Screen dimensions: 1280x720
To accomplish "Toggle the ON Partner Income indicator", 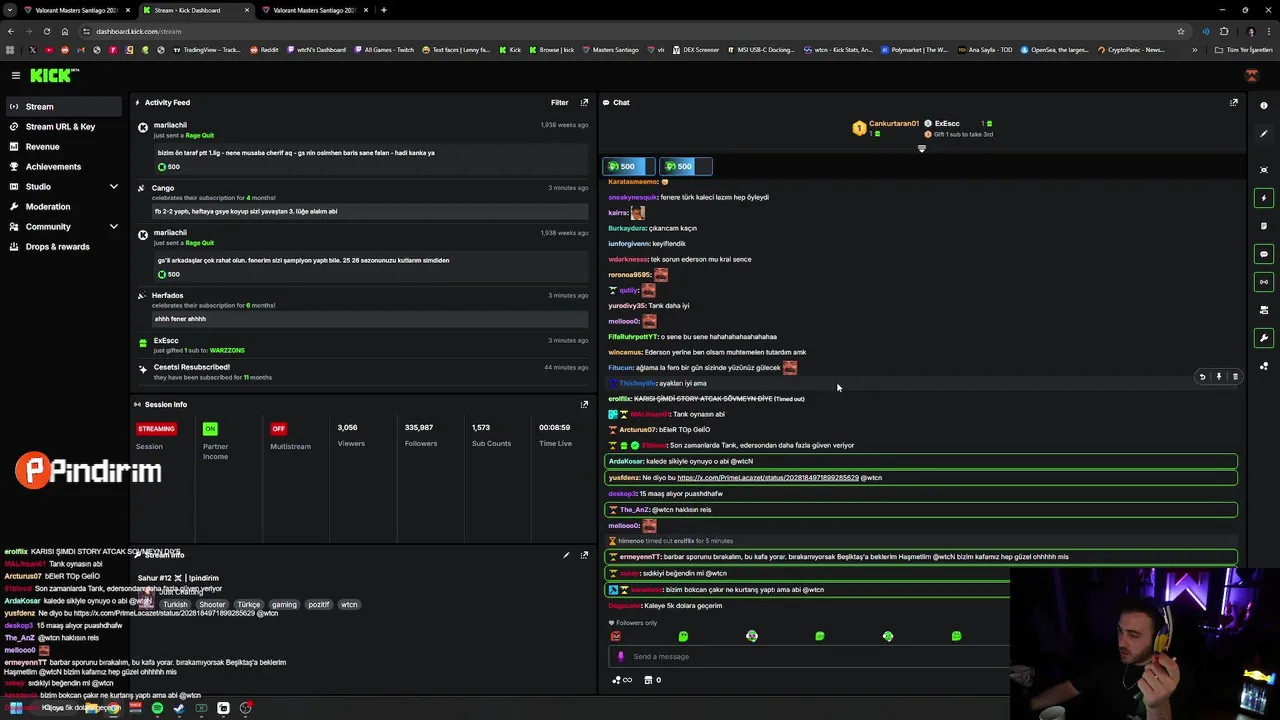I will 210,428.
